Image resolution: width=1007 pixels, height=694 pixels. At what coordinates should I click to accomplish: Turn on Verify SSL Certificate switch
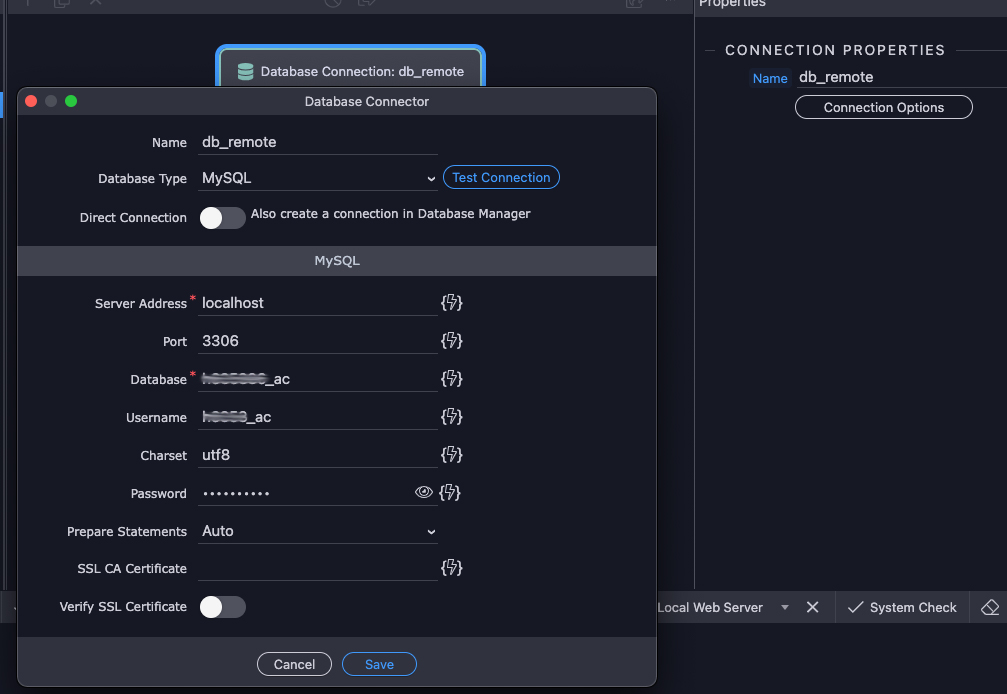(x=222, y=607)
